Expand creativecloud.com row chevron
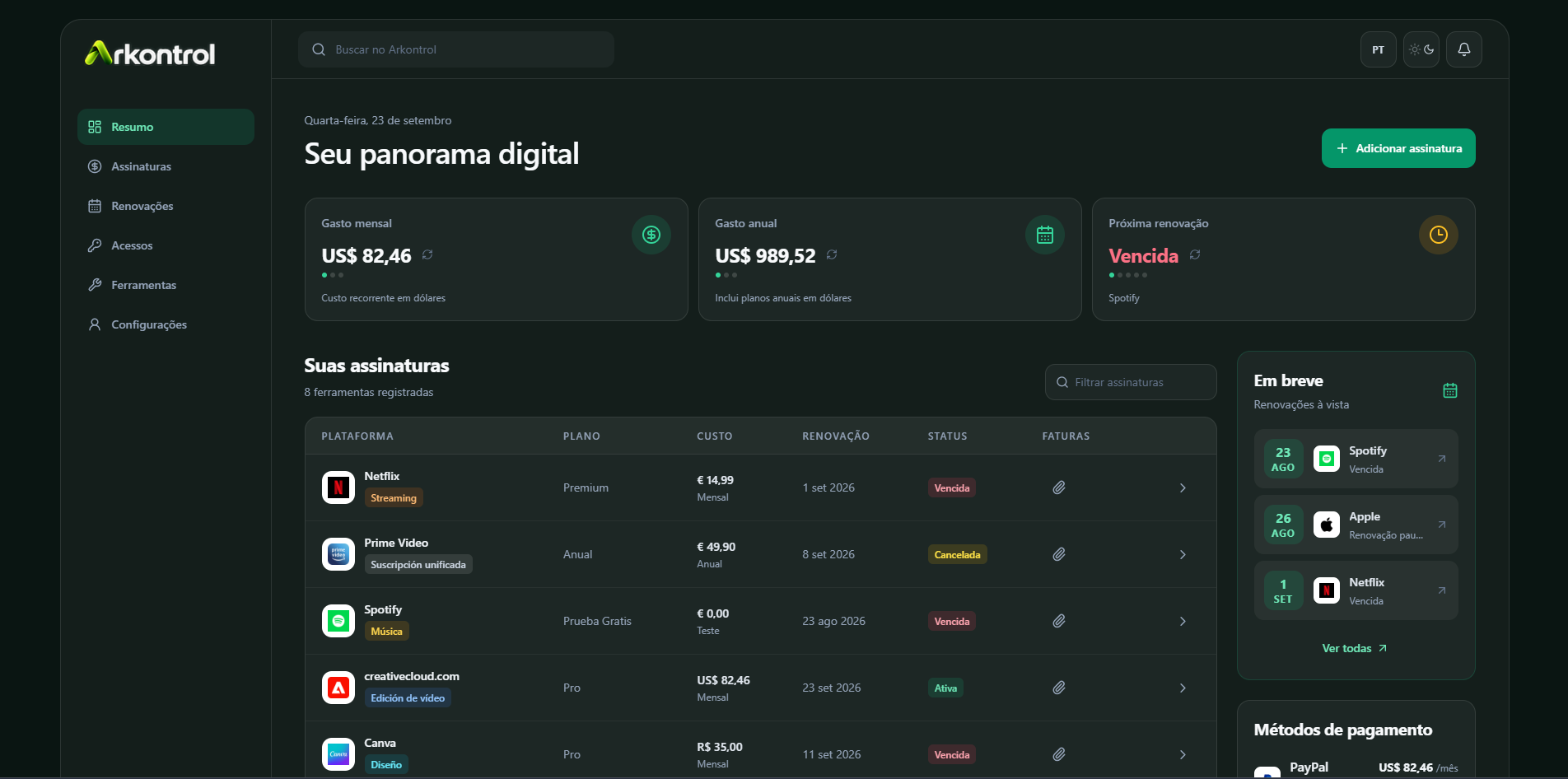This screenshot has height=779, width=1568. pyautogui.click(x=1183, y=688)
